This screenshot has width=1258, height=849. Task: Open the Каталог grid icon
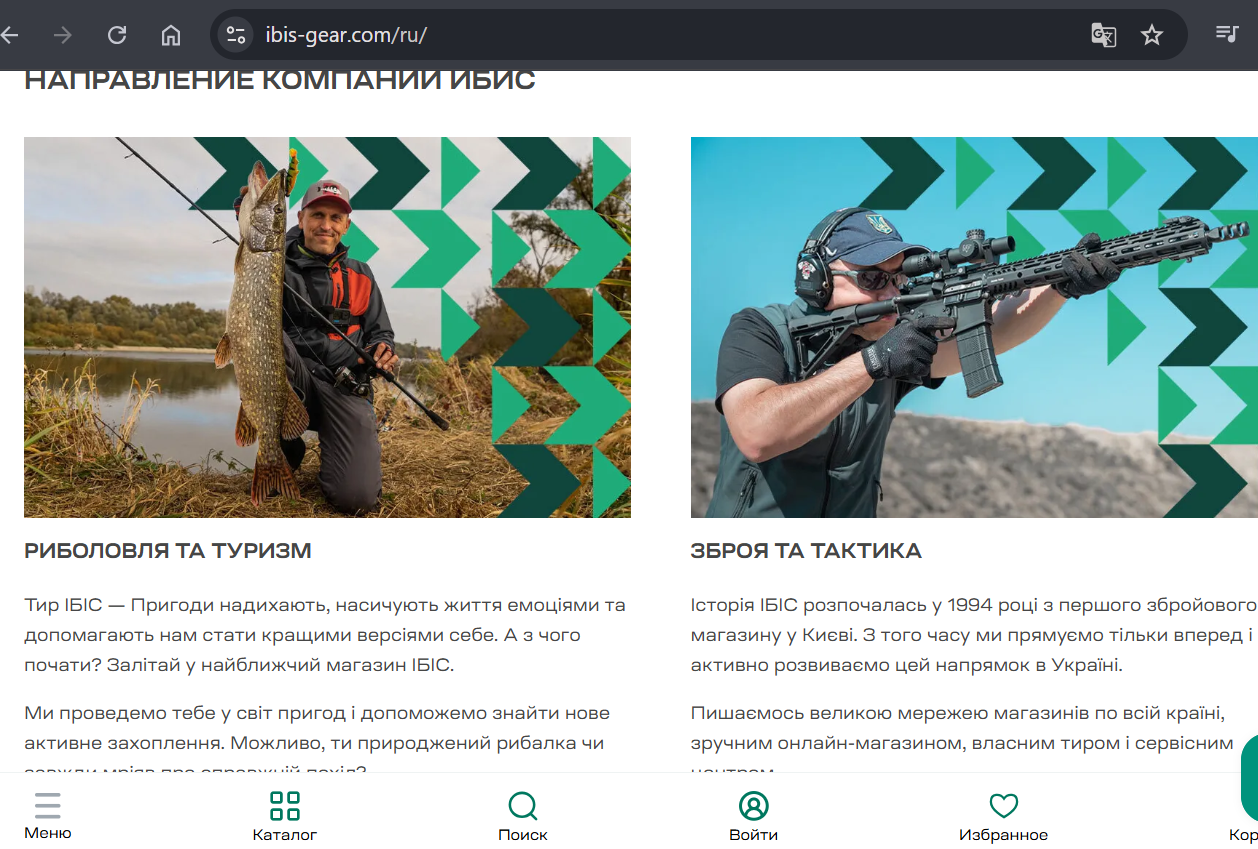click(285, 805)
